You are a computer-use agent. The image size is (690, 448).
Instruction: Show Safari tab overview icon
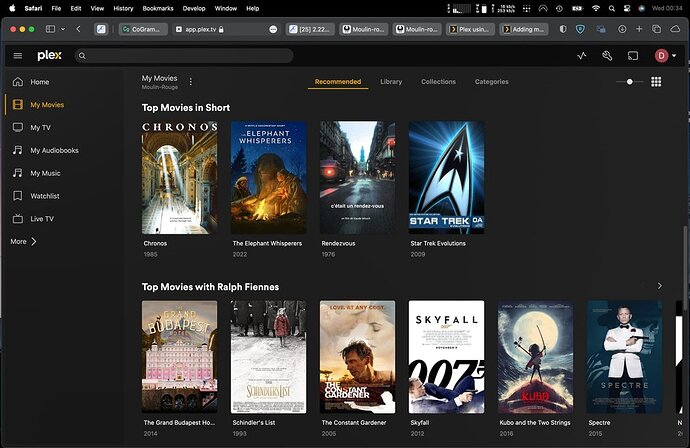point(657,29)
